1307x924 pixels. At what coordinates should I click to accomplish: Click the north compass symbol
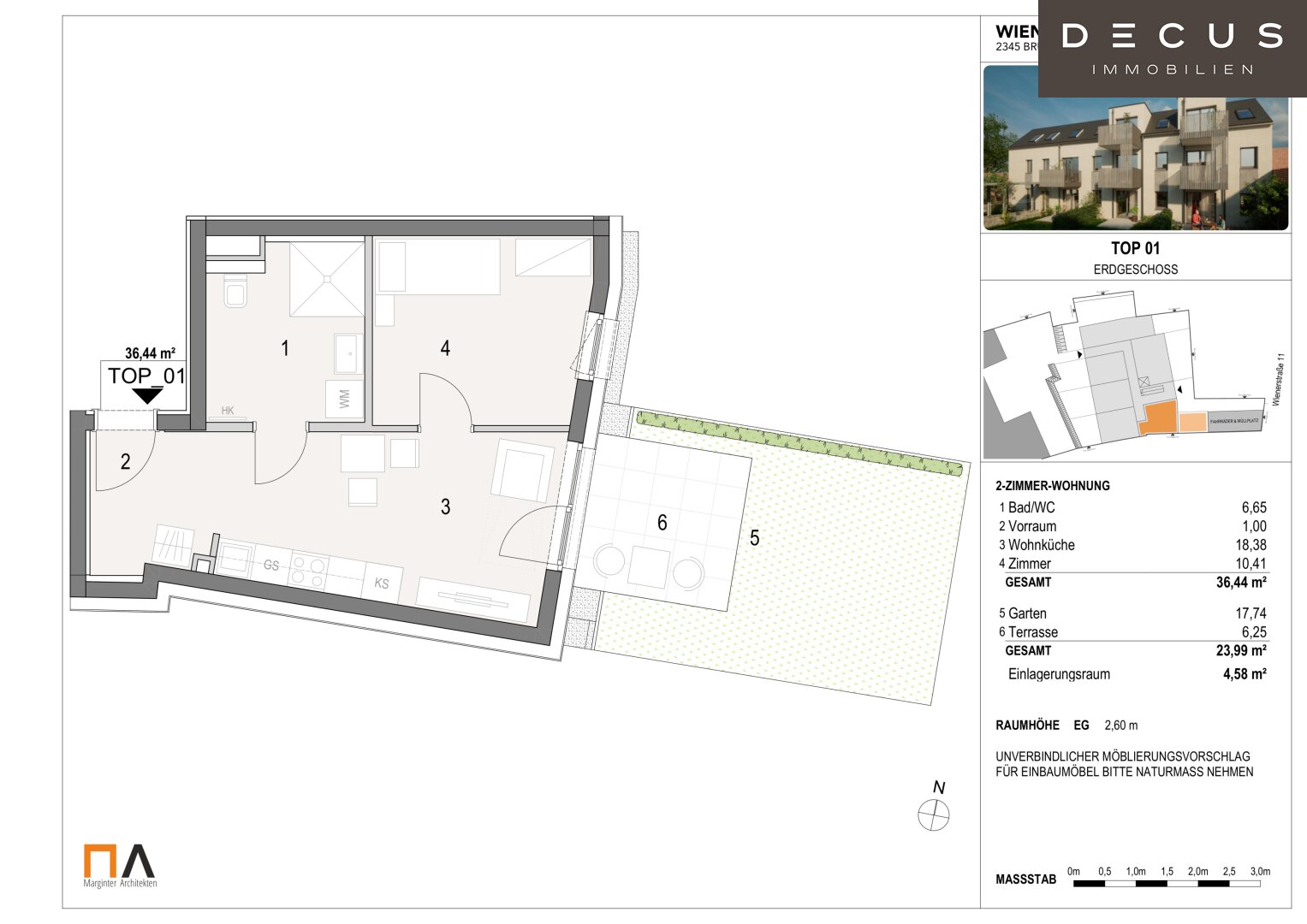933,814
